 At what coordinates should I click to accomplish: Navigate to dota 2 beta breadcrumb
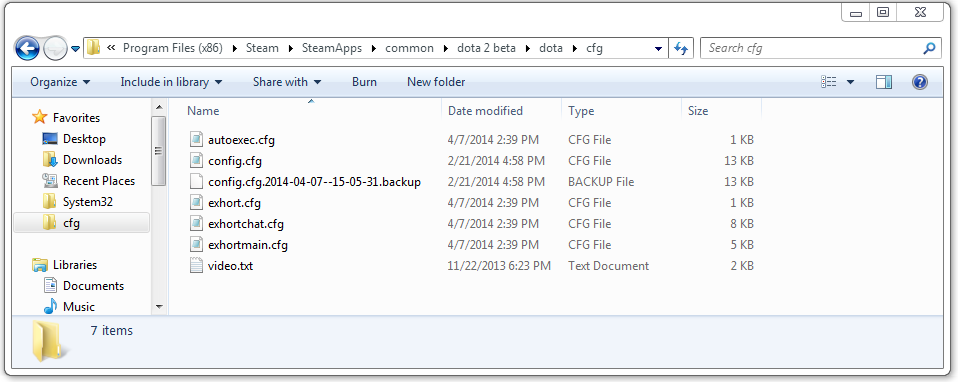pos(486,48)
